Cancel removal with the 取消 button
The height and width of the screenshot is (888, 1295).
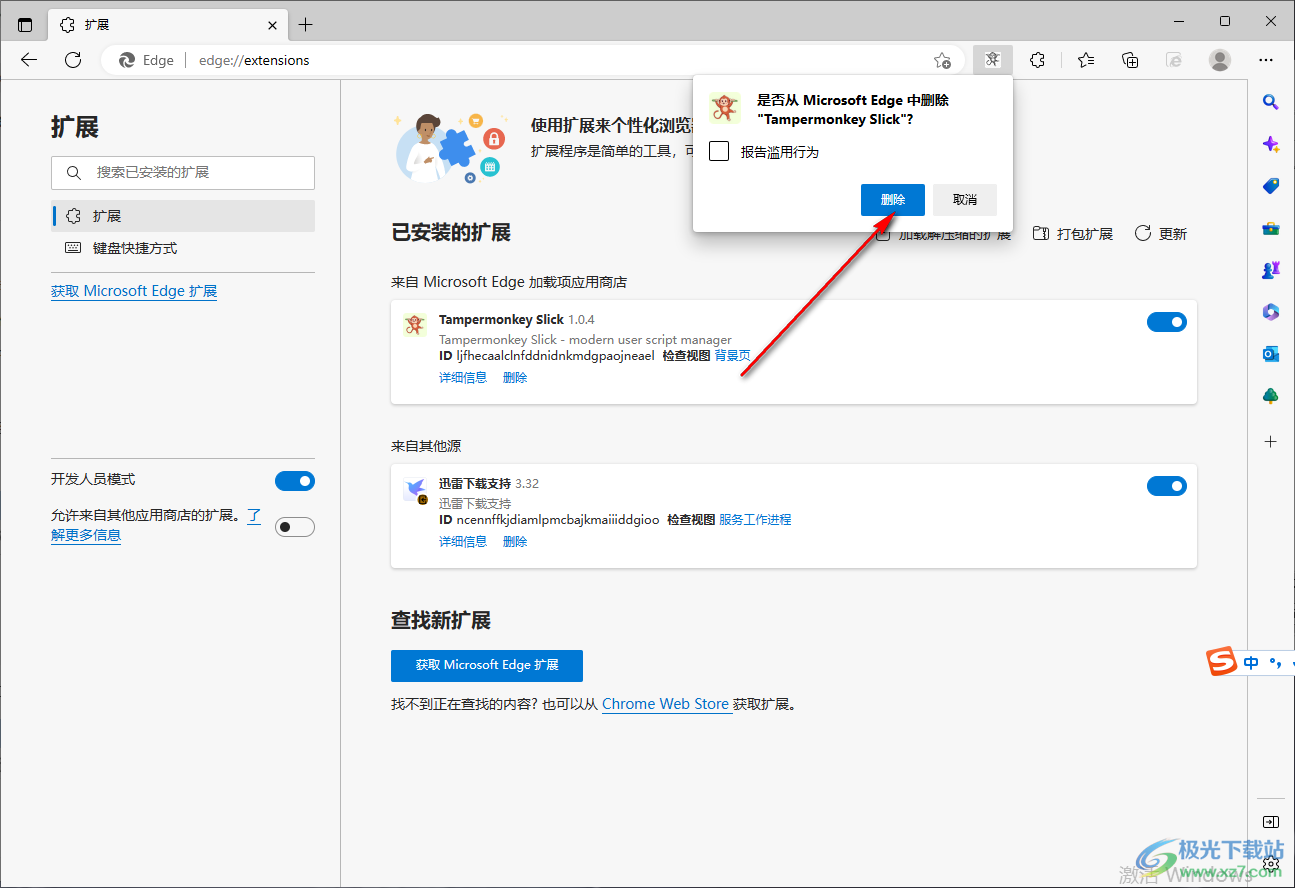click(965, 200)
